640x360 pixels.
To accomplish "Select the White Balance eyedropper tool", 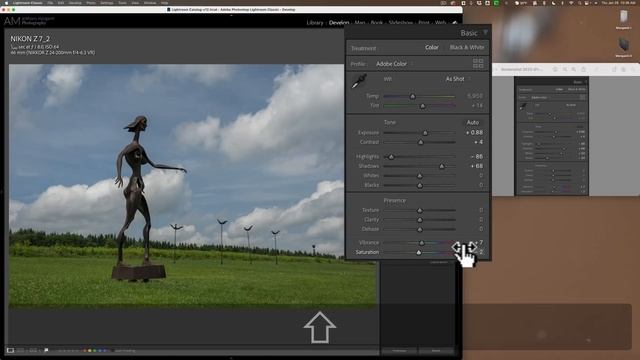I will coord(359,81).
